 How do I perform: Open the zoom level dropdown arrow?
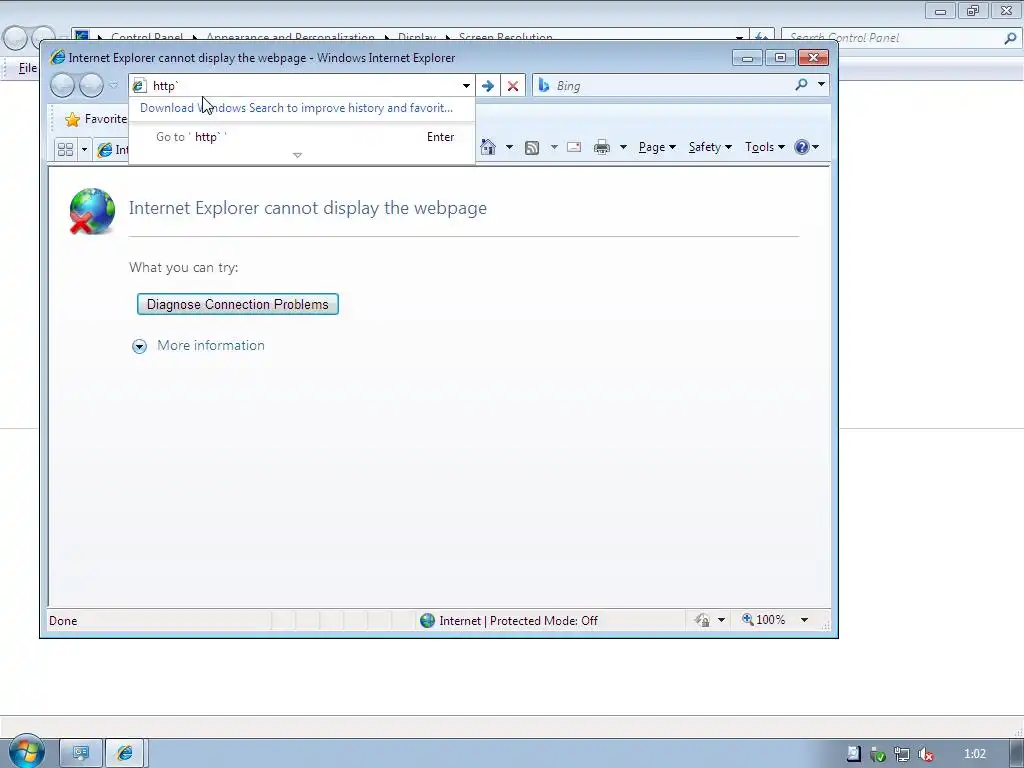click(805, 620)
